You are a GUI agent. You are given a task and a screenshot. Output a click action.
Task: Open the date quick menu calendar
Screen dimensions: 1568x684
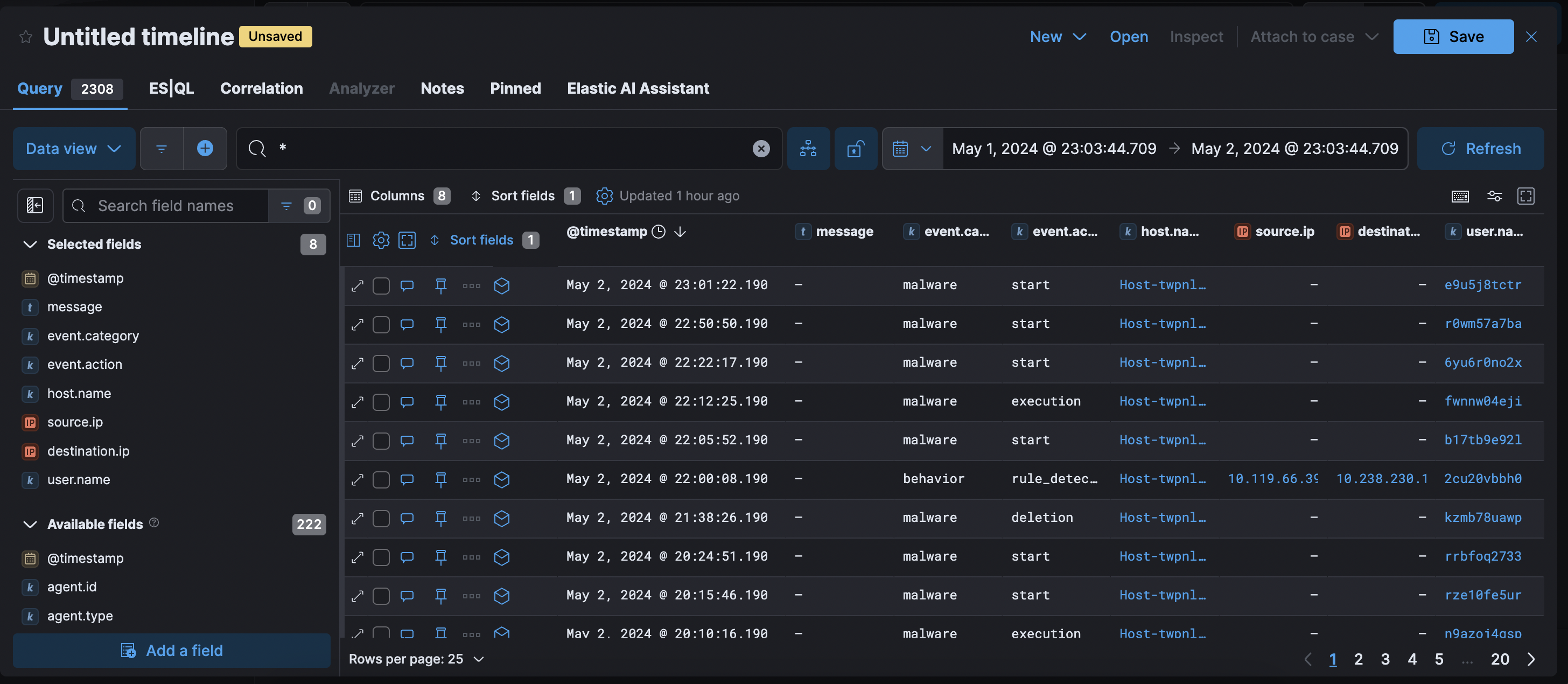click(x=912, y=149)
